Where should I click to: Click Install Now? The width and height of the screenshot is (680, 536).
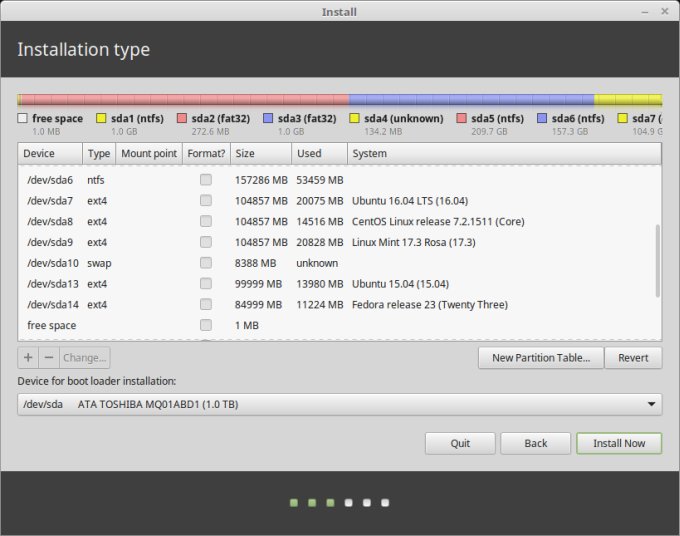click(x=619, y=443)
